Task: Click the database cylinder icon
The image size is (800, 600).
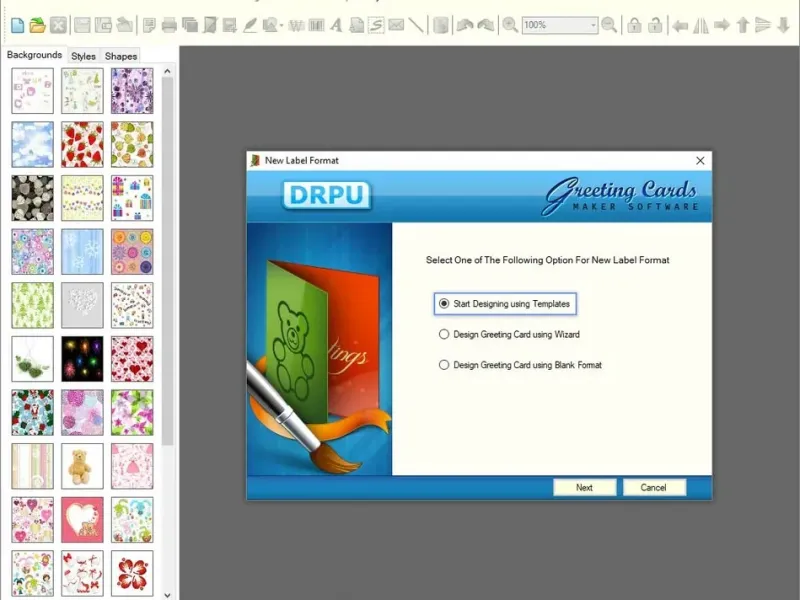Action: tap(441, 24)
